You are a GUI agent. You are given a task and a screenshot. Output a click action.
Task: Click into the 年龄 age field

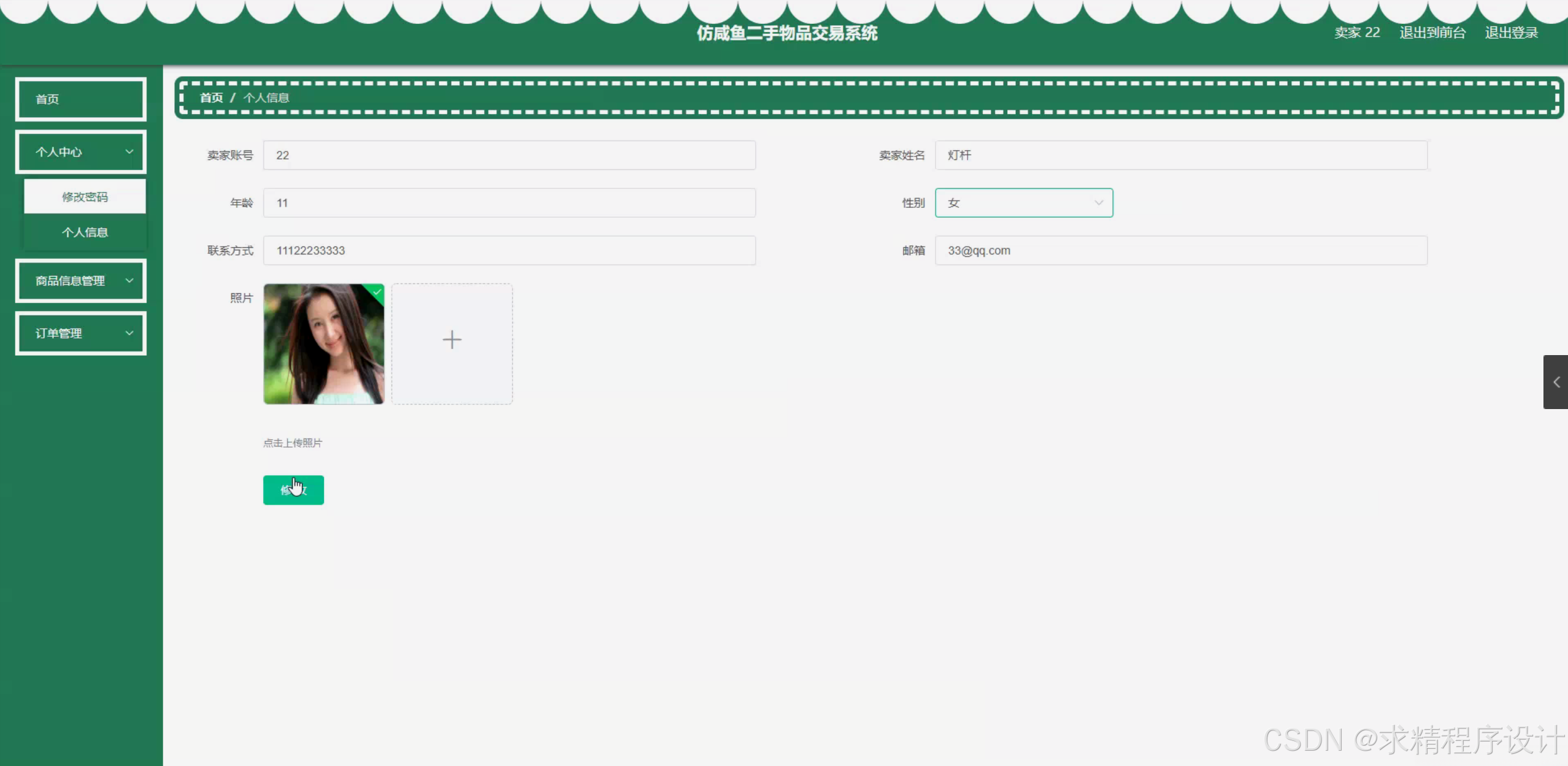[x=509, y=203]
